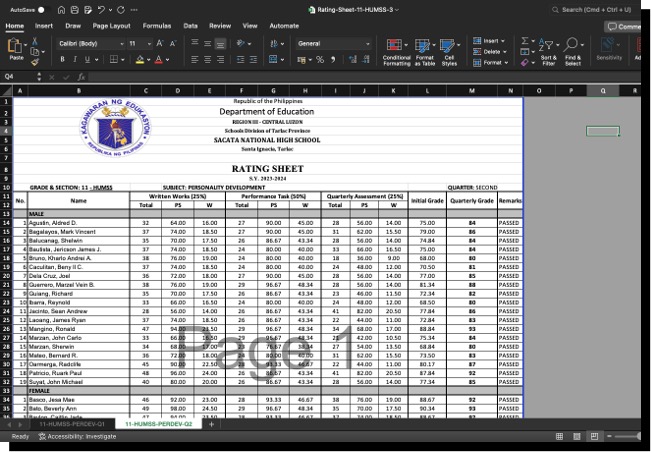651x452 pixels.
Task: Open the Home icon in title bar
Action: coord(61,10)
